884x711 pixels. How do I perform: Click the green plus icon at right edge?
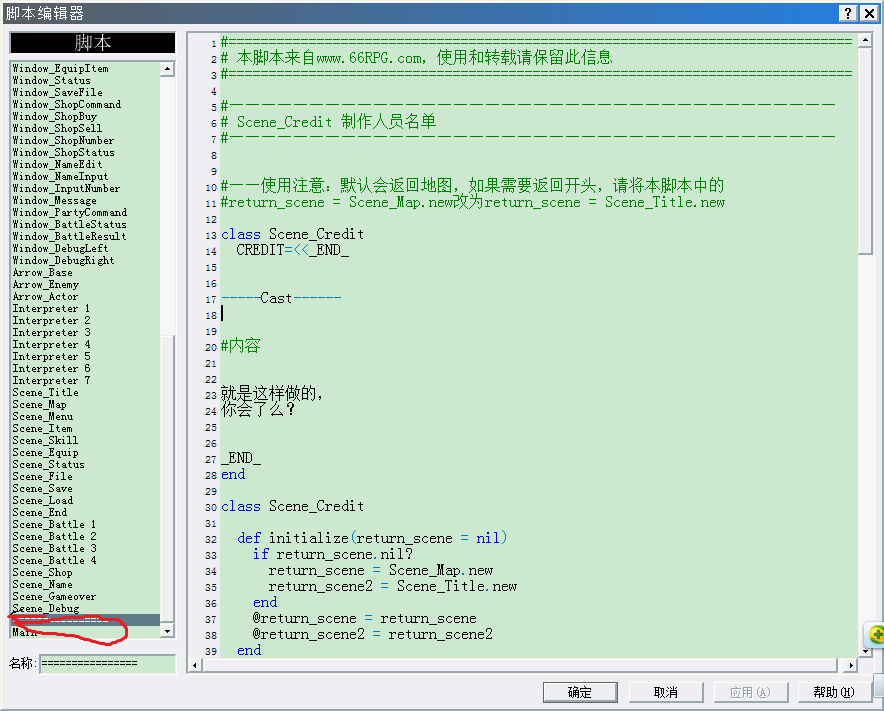pyautogui.click(x=876, y=634)
